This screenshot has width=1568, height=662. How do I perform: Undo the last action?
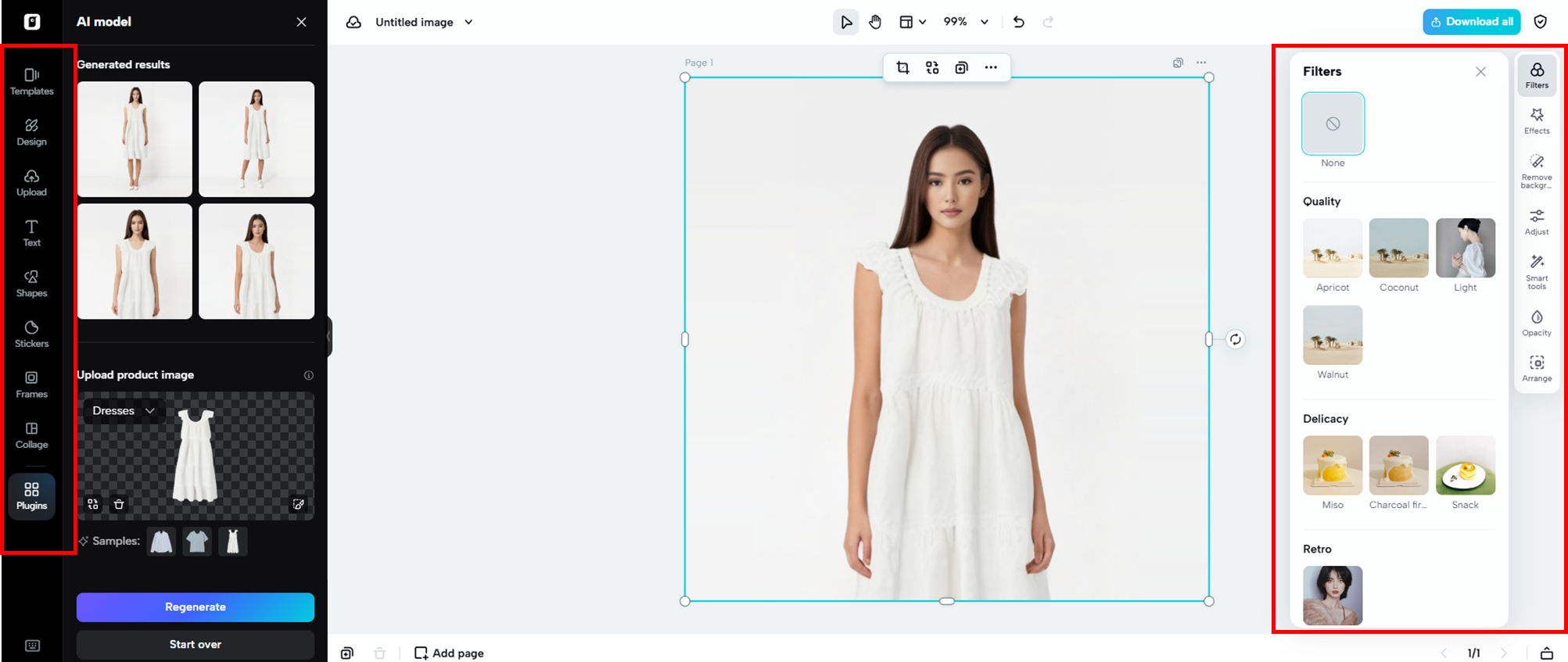coord(1019,22)
